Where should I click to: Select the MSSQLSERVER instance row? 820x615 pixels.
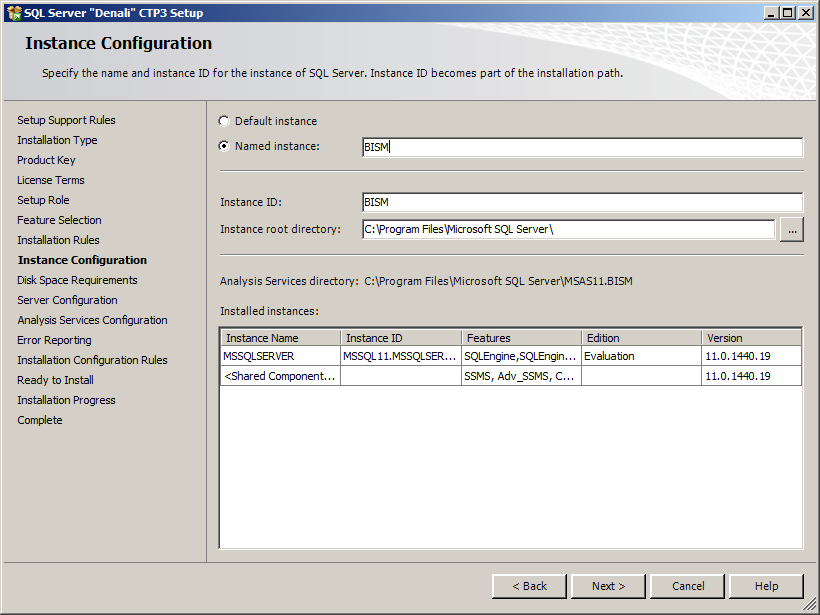click(x=511, y=356)
